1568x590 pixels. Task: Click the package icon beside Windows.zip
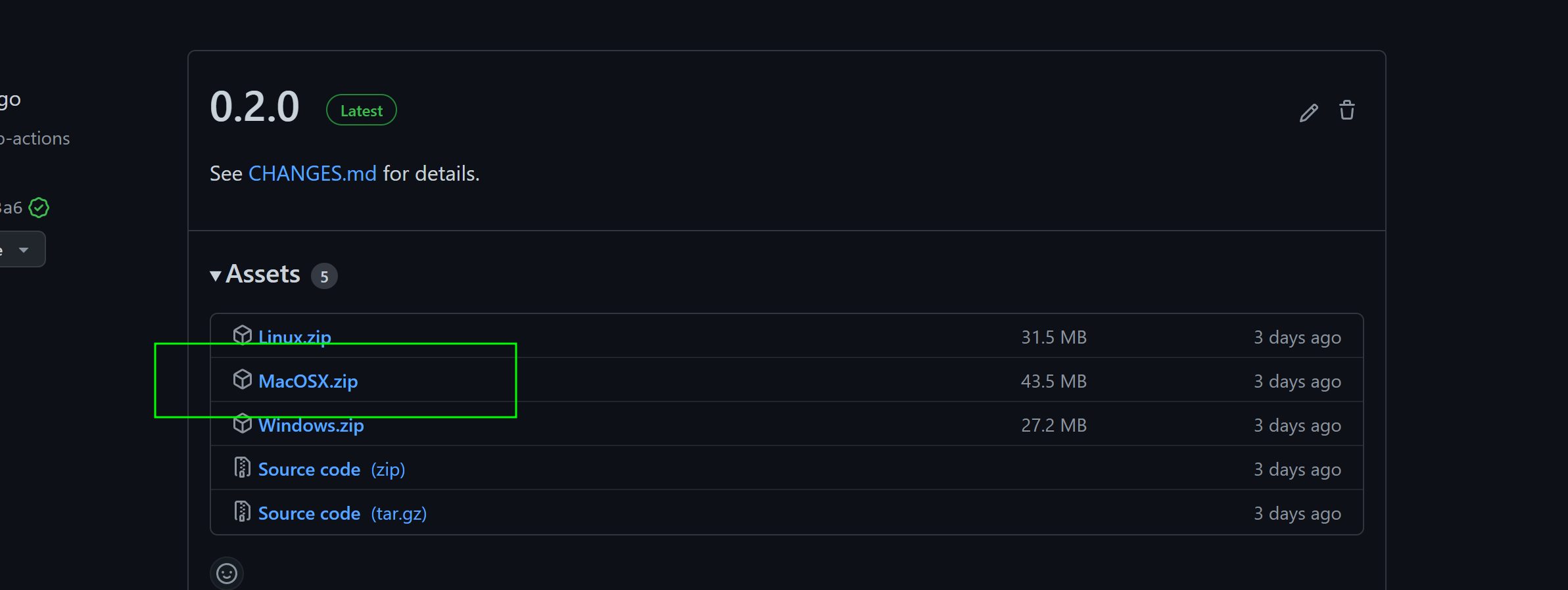243,424
